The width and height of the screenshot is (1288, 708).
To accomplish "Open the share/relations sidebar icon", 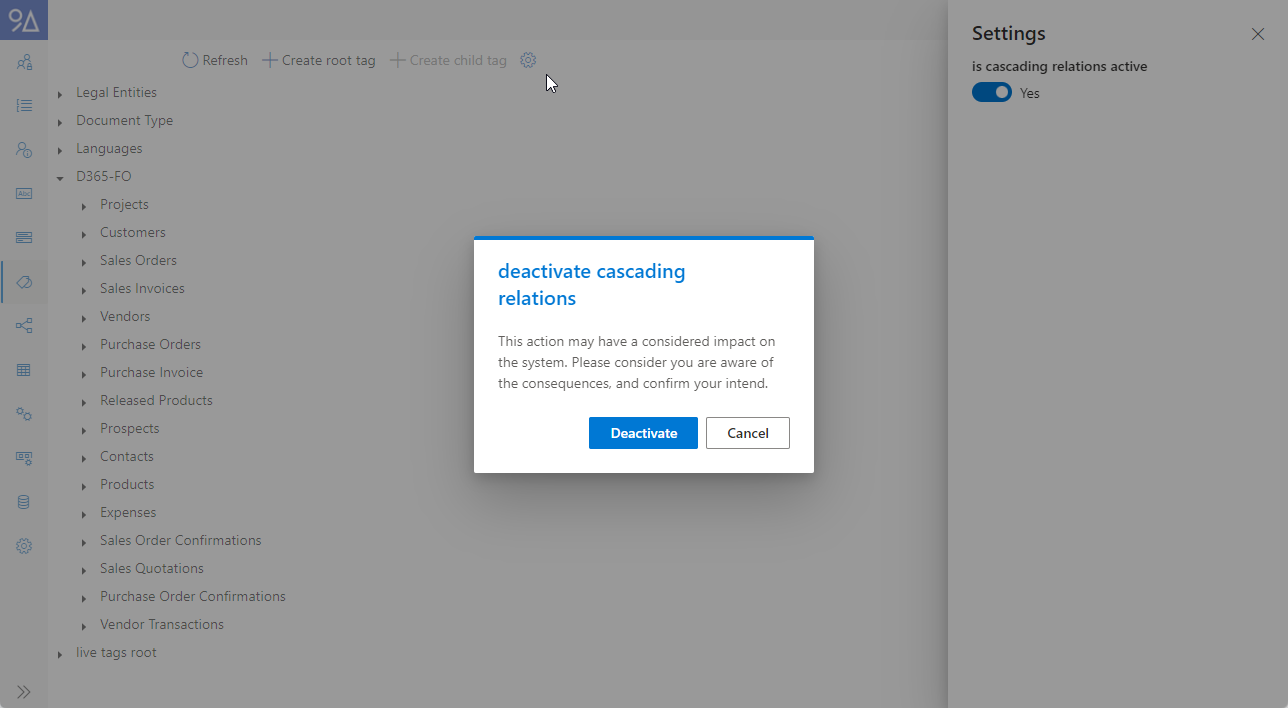I will click(x=24, y=326).
